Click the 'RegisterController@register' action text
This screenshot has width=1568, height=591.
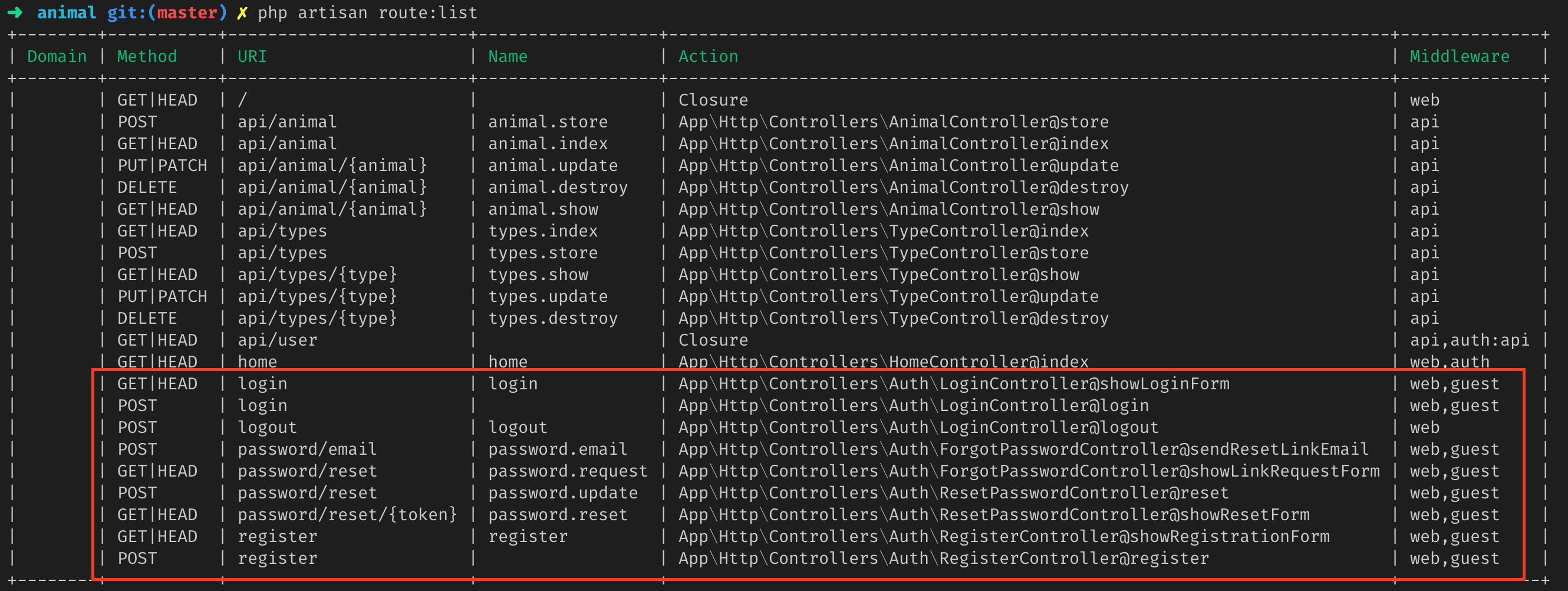pyautogui.click(x=1074, y=559)
